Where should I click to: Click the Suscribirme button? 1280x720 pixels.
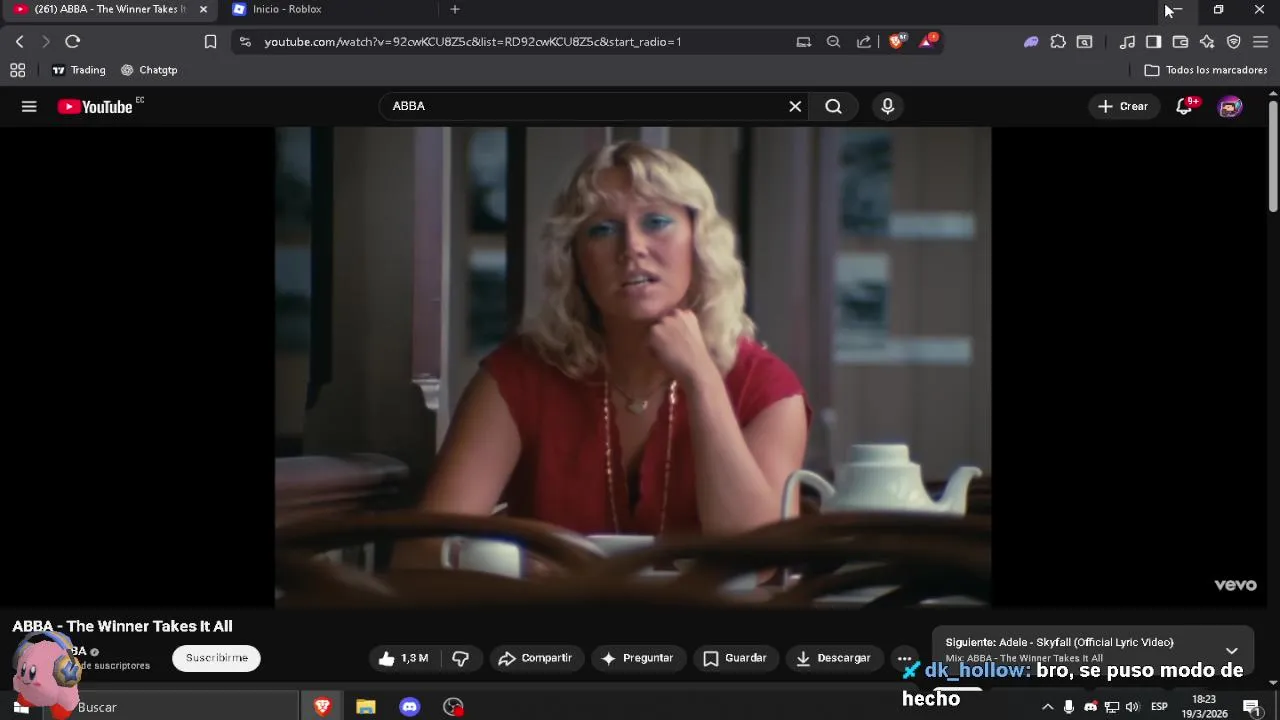[x=216, y=658]
